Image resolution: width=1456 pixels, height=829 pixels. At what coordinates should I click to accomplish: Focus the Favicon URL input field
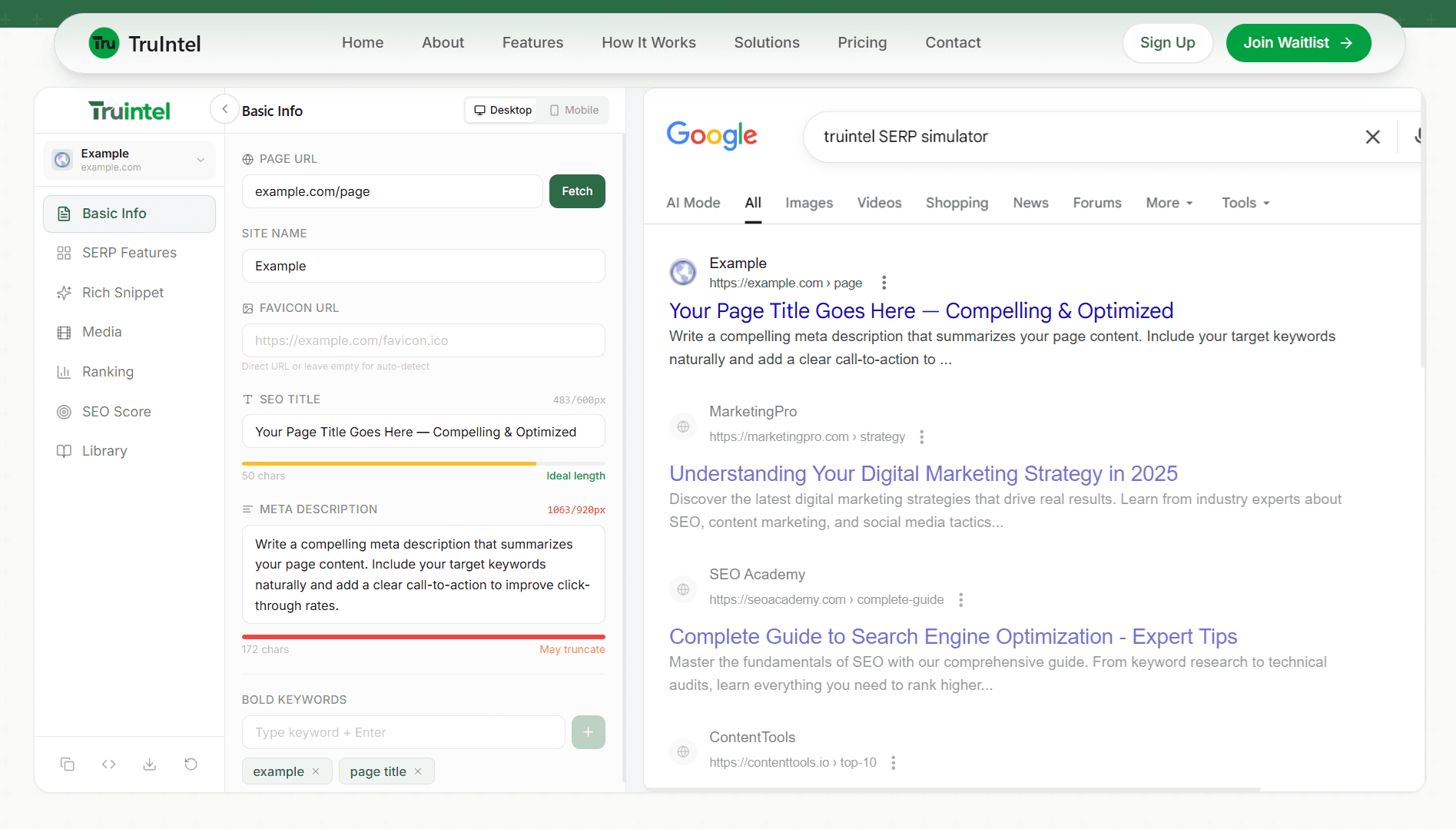pos(423,340)
